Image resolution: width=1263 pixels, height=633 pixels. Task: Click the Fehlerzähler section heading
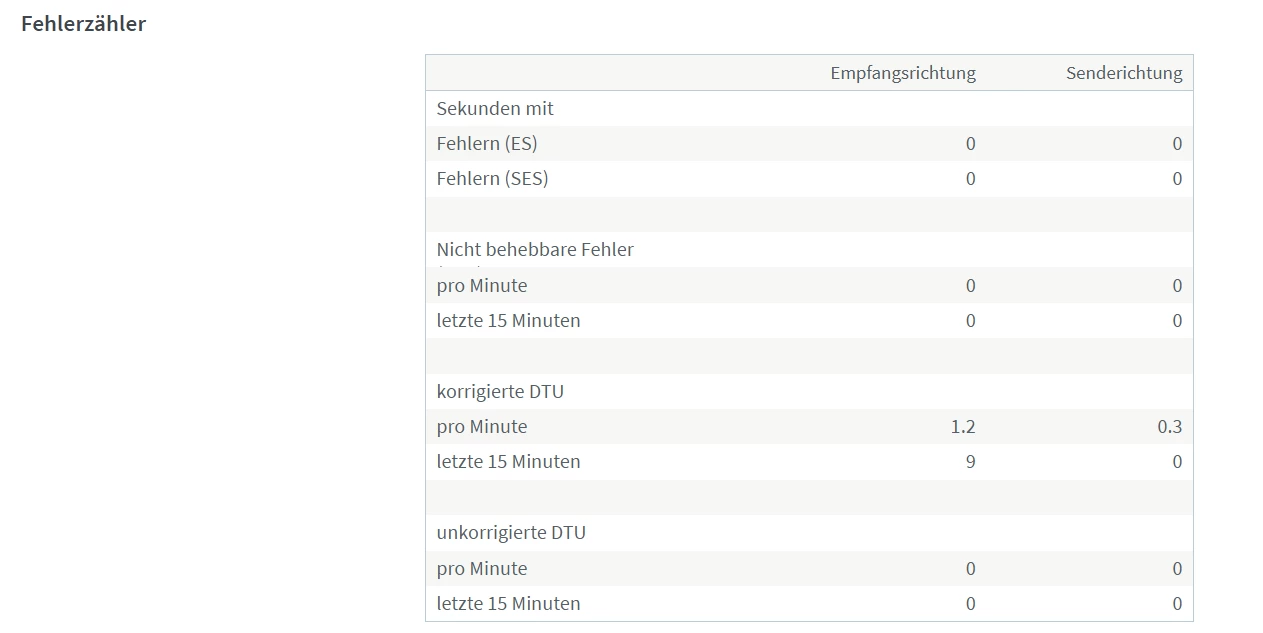tap(83, 24)
